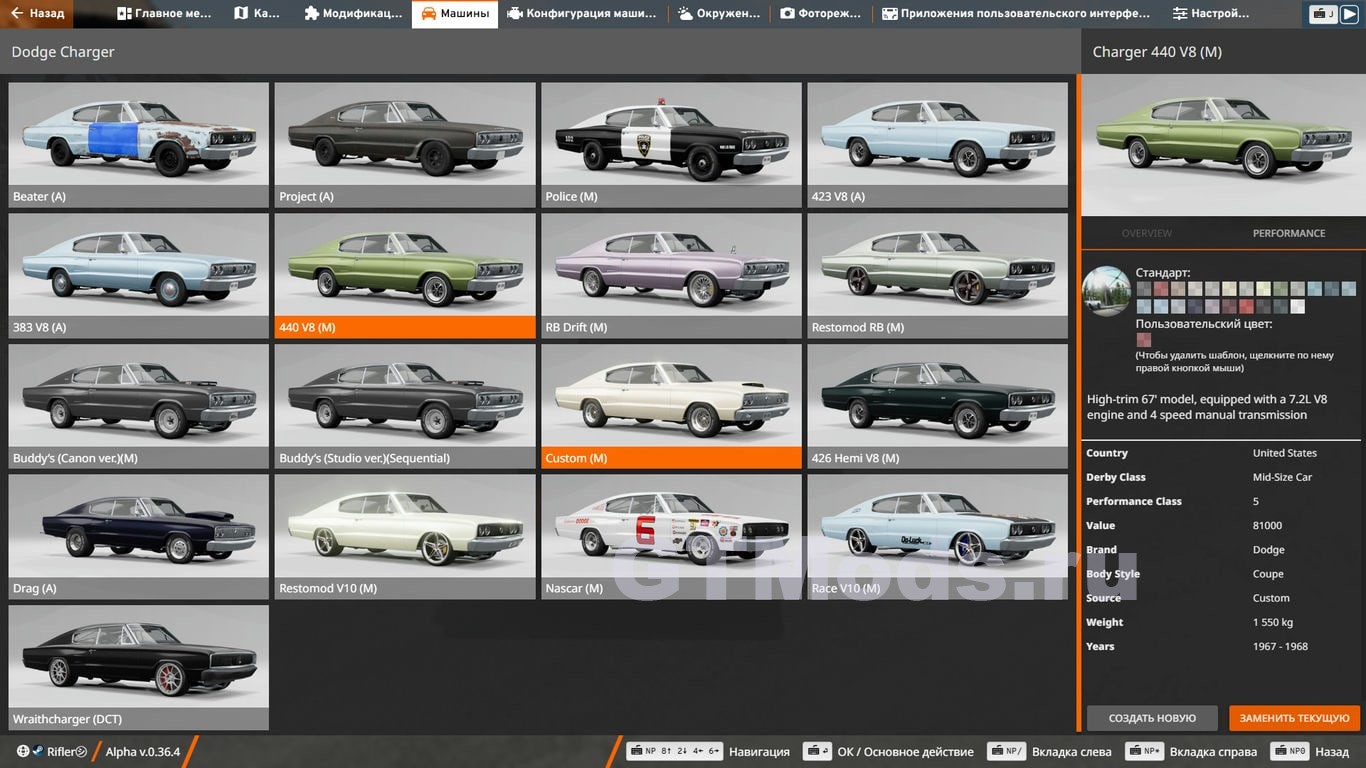
Task: Open Приложения пользовательского интерфейса tab
Action: pyautogui.click(x=1015, y=14)
